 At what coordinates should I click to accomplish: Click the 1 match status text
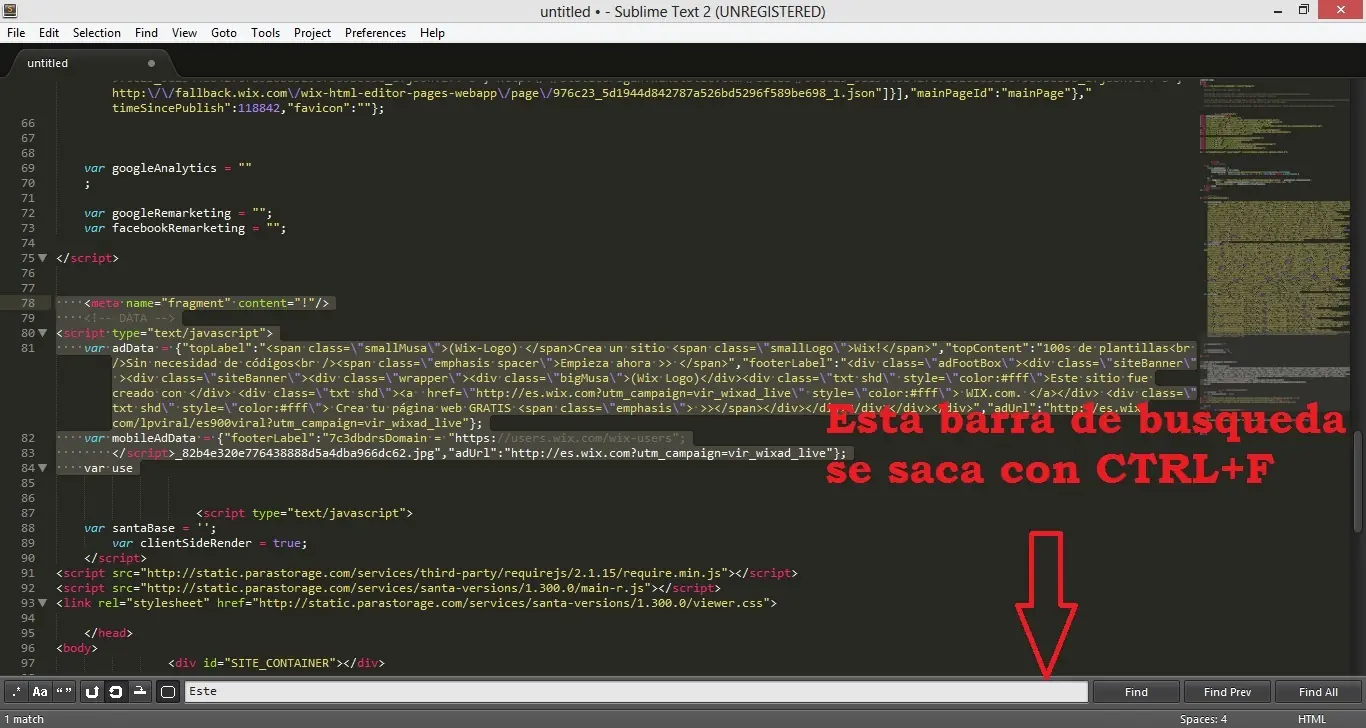click(x=24, y=719)
